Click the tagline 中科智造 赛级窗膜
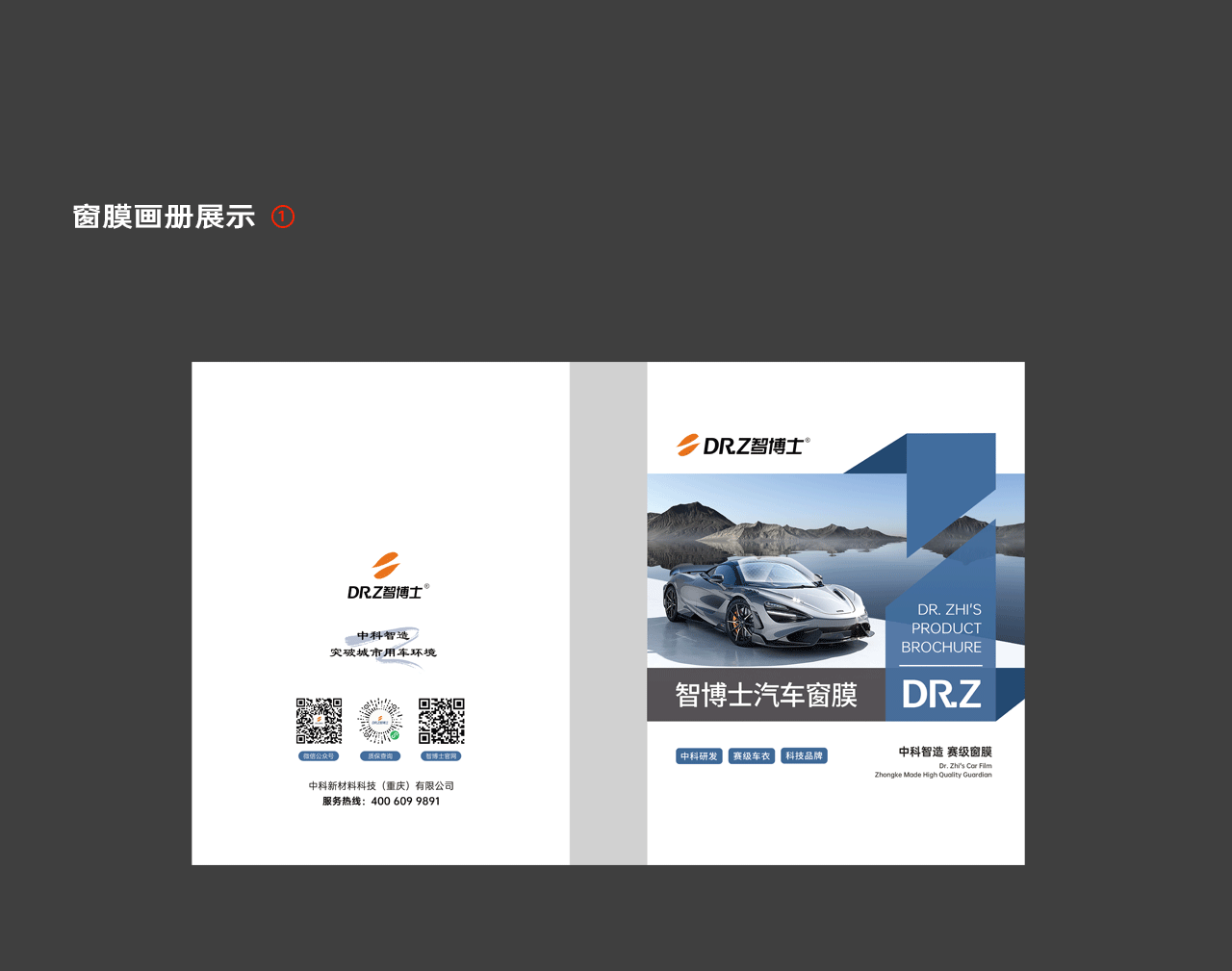 (x=945, y=752)
